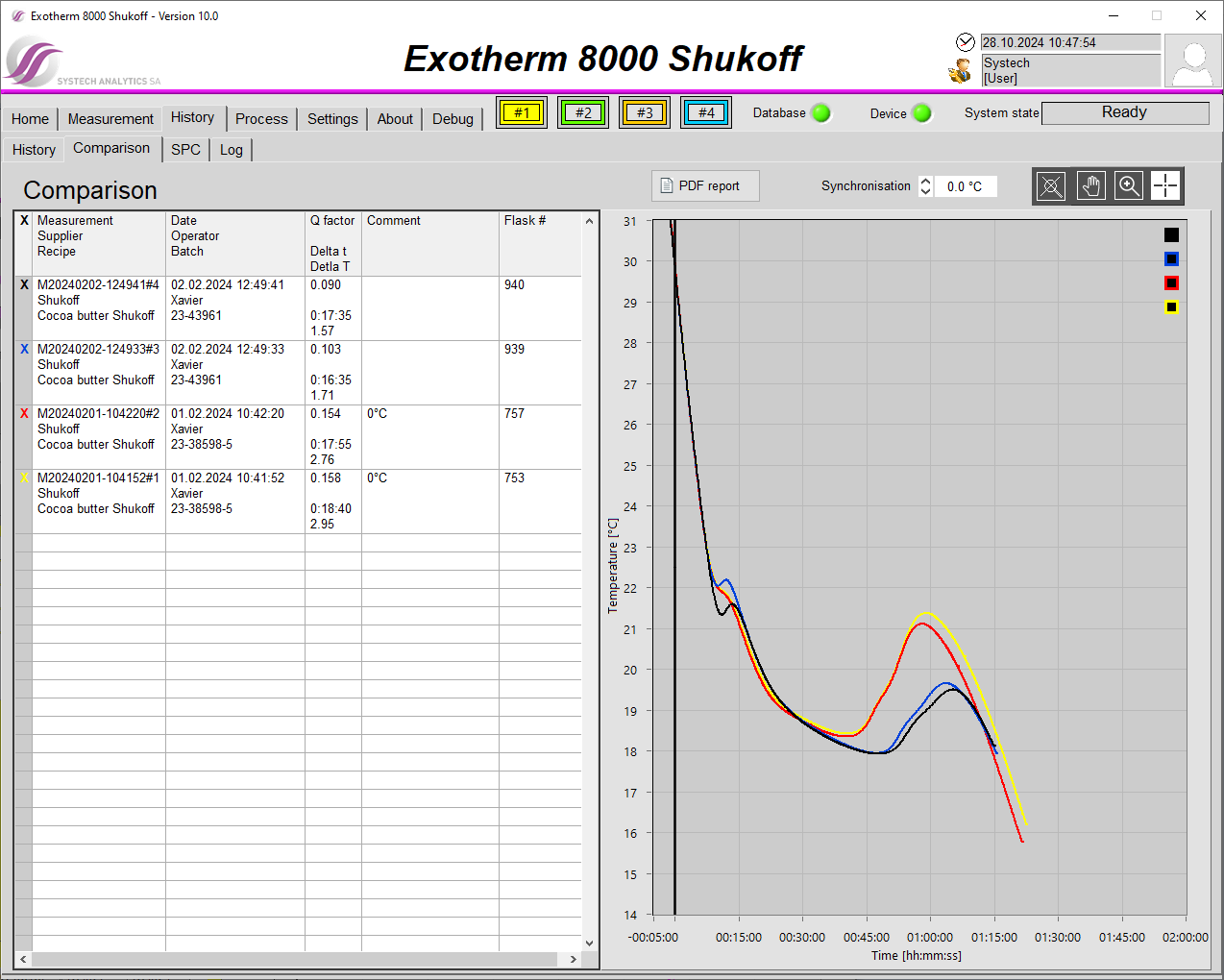The height and width of the screenshot is (980, 1224).
Task: Click the blue #4 channel button
Action: tap(706, 113)
